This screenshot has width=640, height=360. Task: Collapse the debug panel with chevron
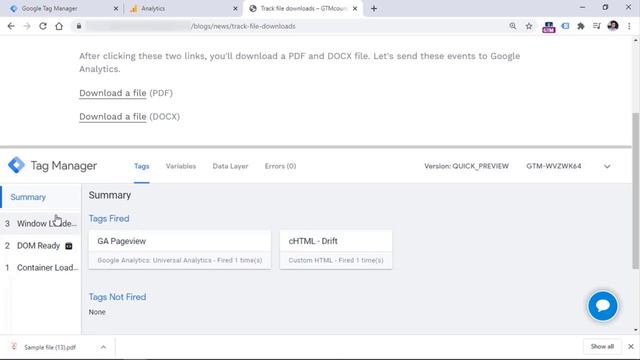607,167
